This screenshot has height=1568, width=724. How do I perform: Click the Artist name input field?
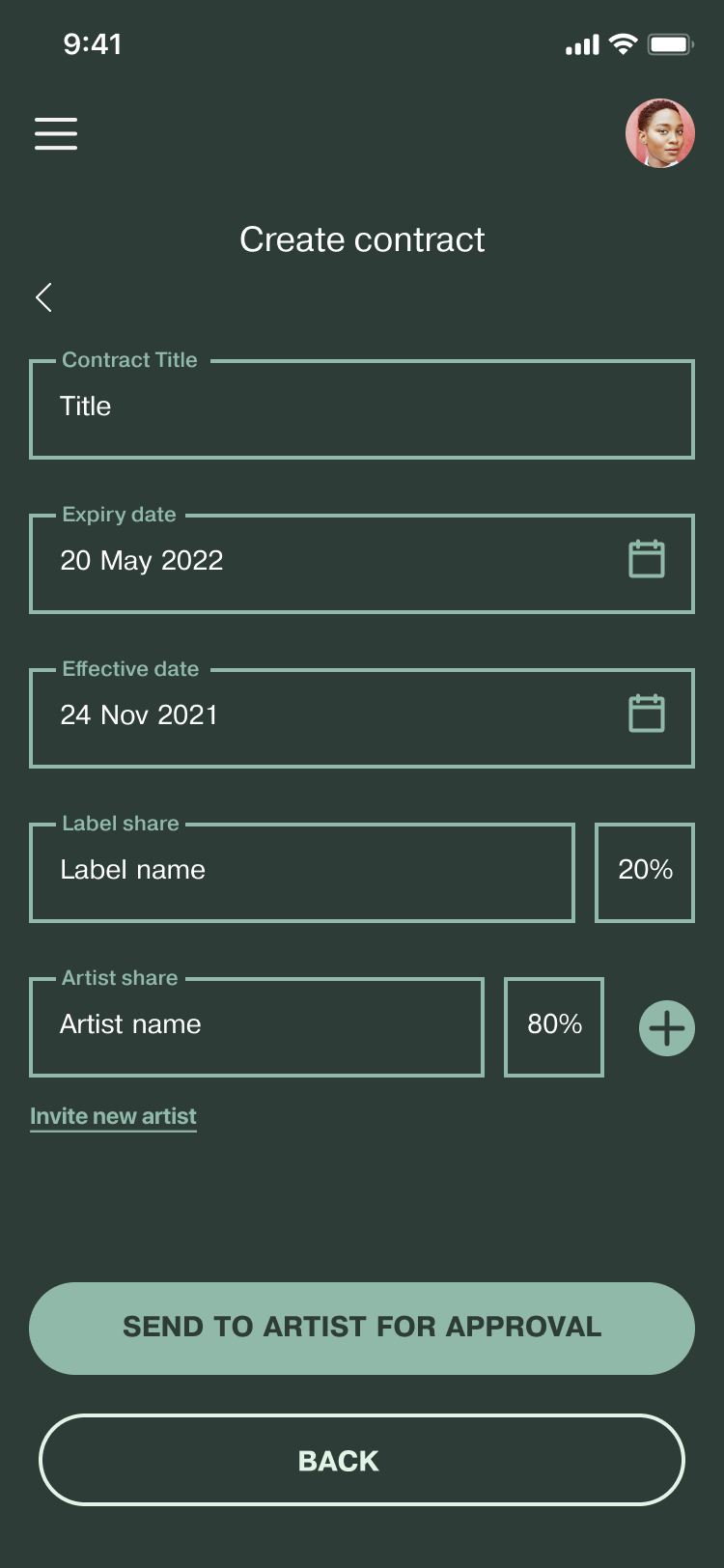click(x=257, y=1026)
